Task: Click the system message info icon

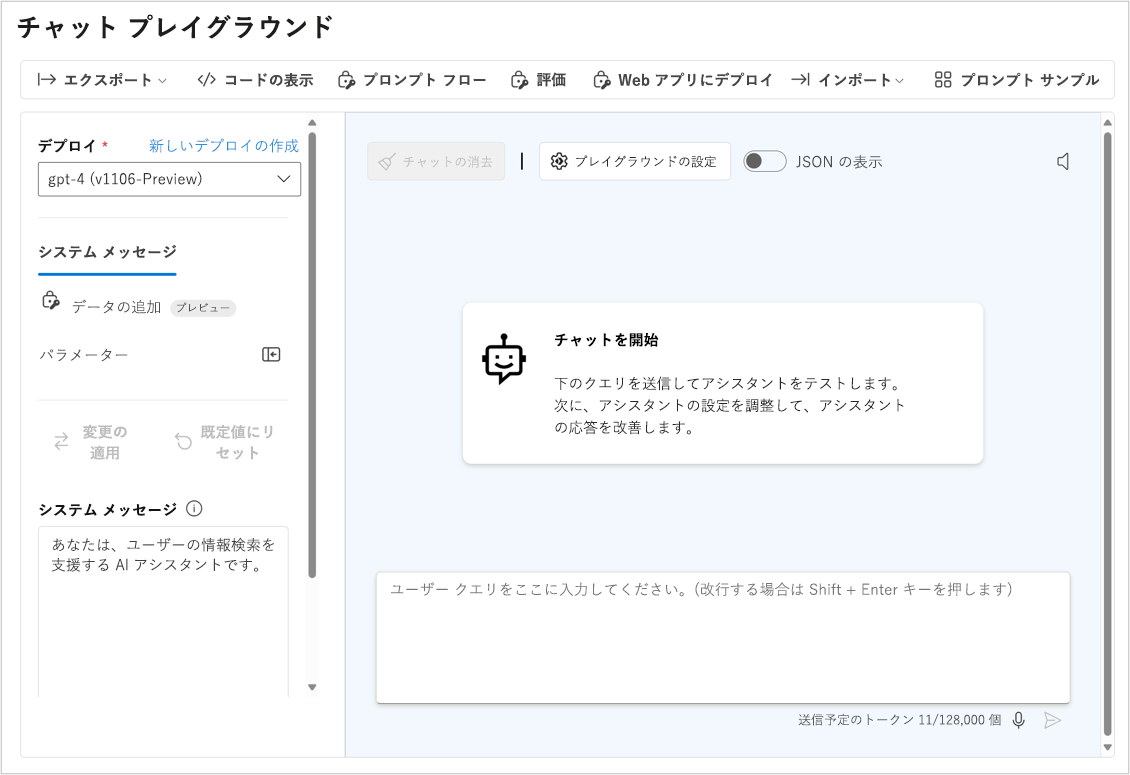Action: (194, 508)
